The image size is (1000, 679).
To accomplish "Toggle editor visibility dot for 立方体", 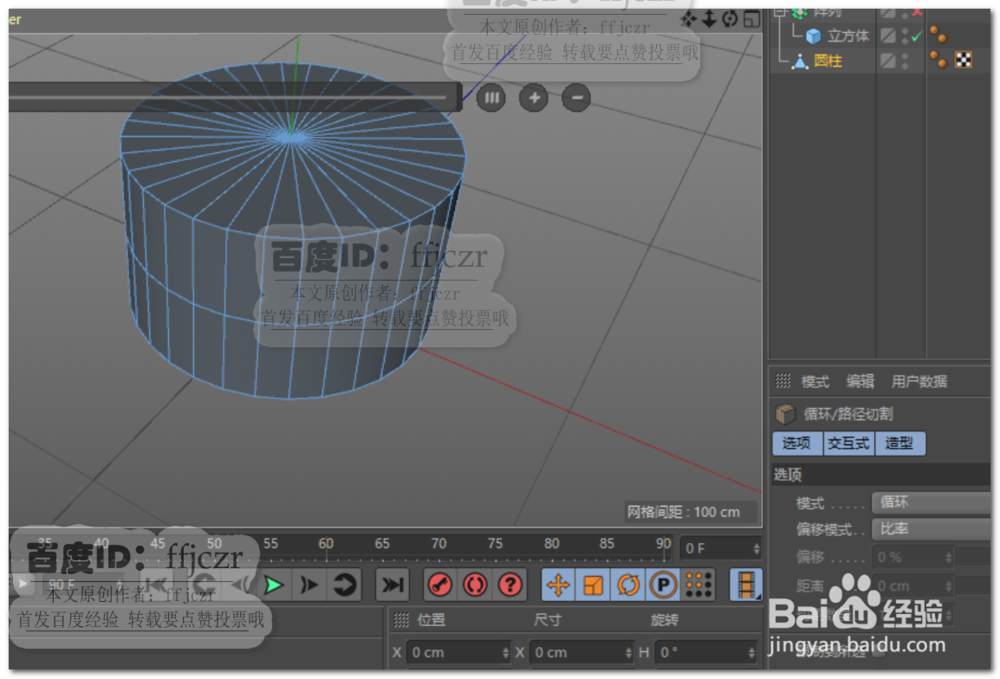I will (x=905, y=31).
